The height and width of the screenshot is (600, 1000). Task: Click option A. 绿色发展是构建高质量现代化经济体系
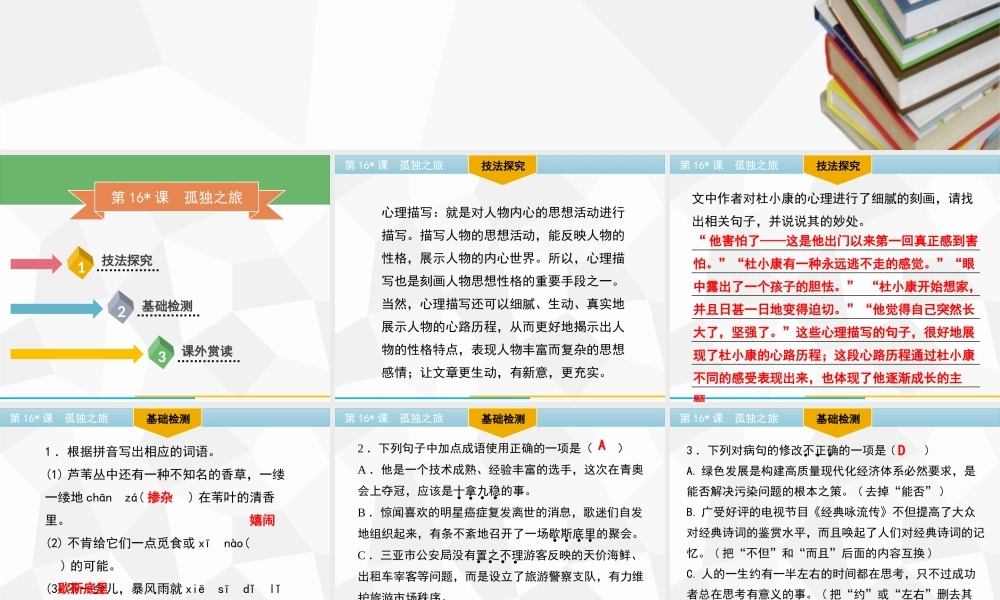pos(831,481)
